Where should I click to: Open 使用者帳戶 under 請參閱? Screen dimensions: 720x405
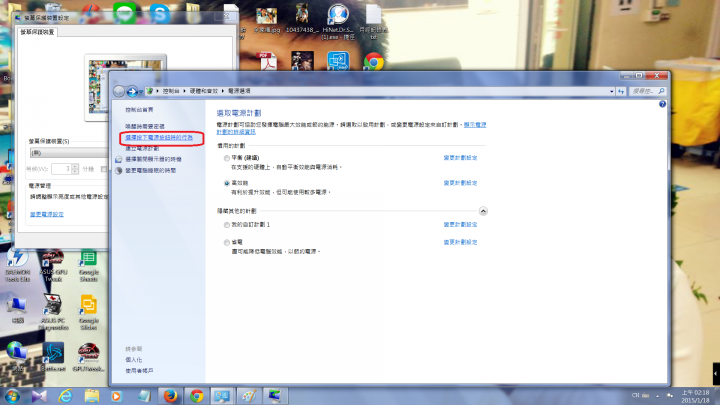point(139,371)
